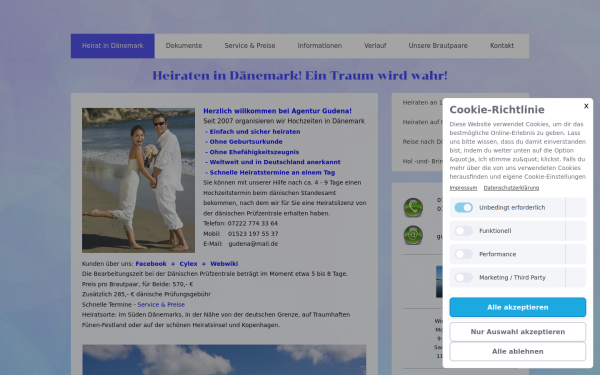600x375 pixels.
Task: Reject cookies with Alle ablehnen
Action: [517, 351]
